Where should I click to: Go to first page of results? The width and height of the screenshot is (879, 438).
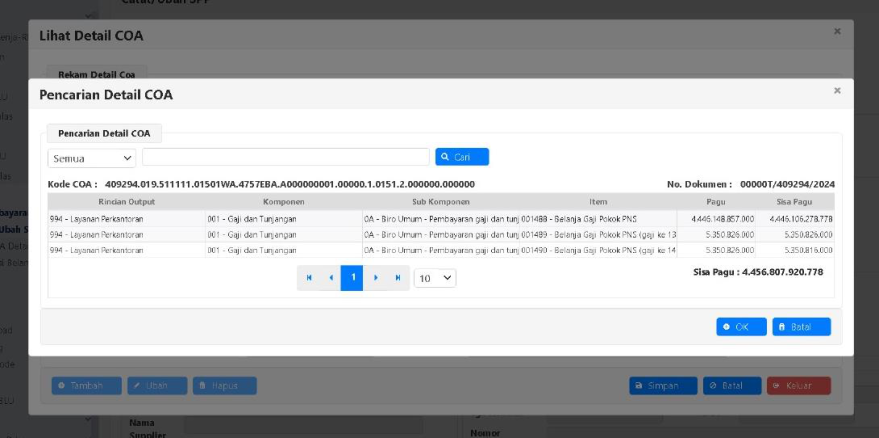(309, 278)
